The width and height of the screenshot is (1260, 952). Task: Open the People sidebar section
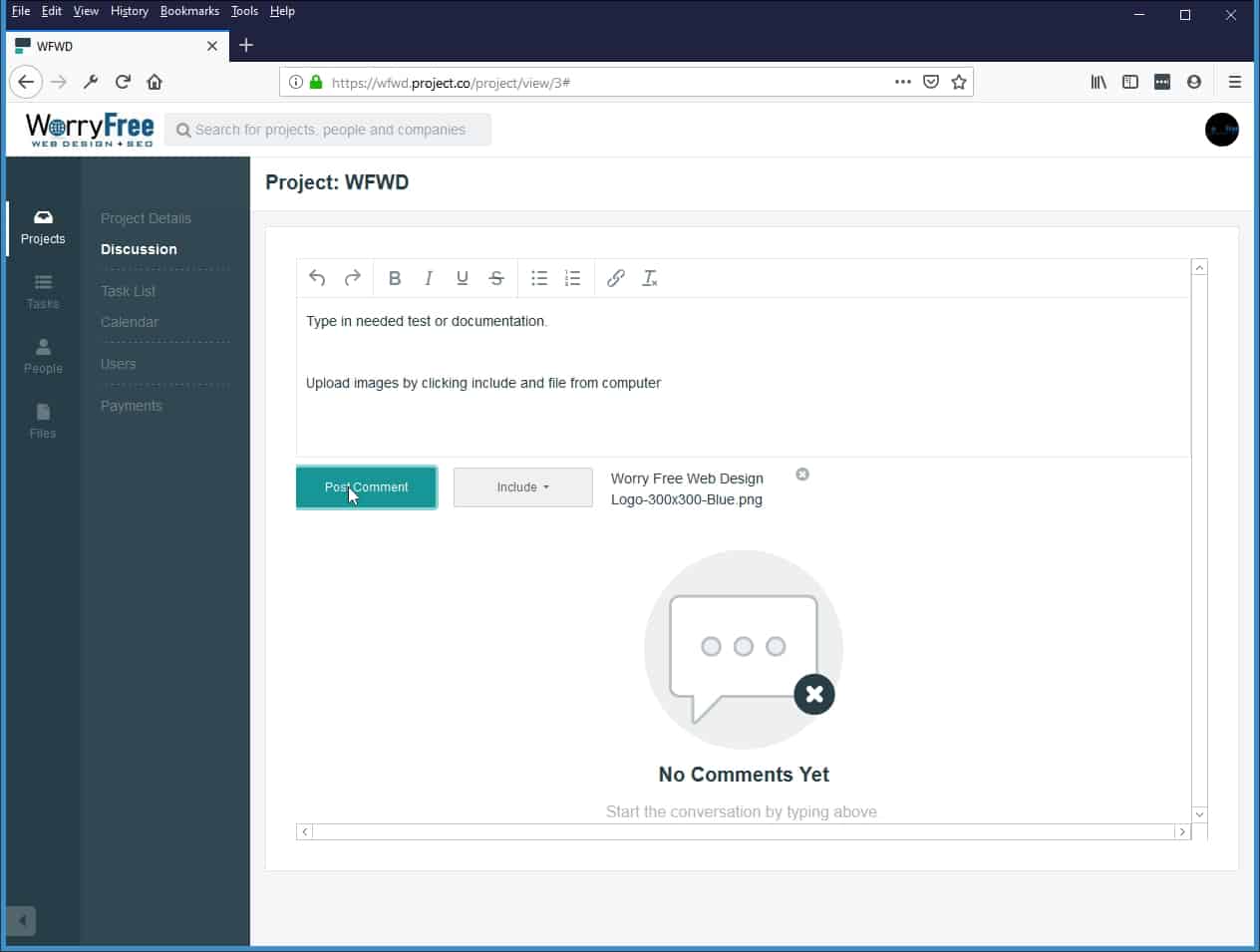click(43, 357)
